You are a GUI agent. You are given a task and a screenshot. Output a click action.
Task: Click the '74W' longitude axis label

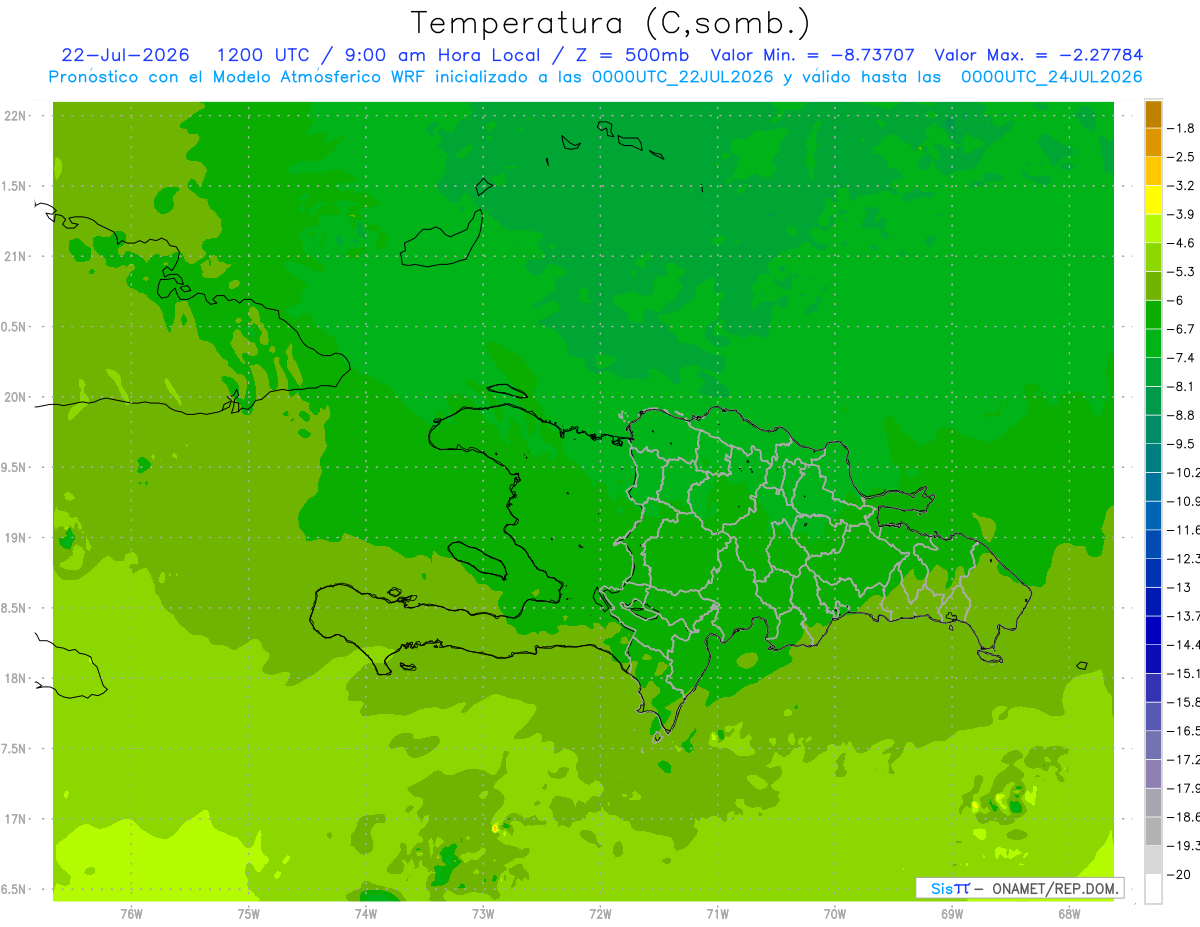[x=366, y=914]
